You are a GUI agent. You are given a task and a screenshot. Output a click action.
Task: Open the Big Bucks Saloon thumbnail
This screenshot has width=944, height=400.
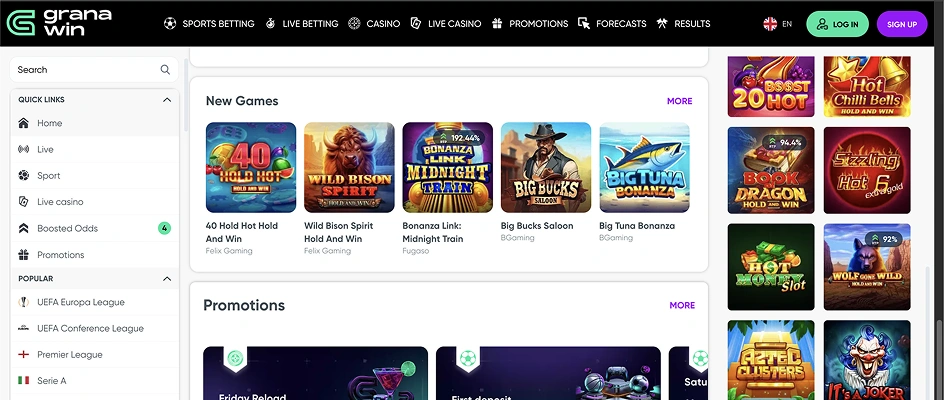(x=546, y=167)
